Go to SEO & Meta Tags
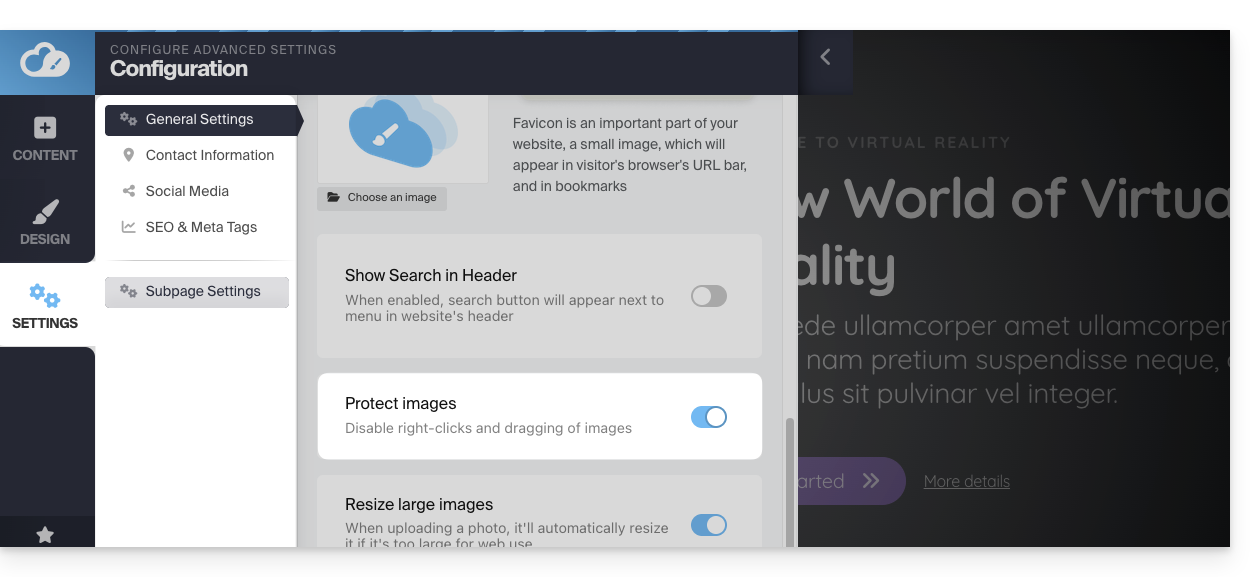 coord(201,227)
